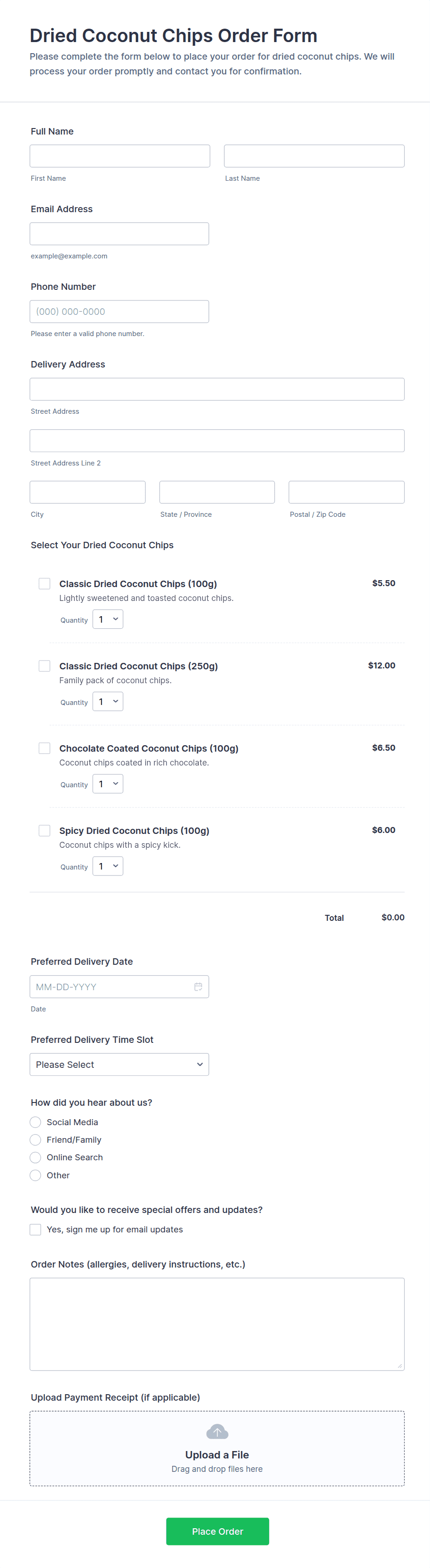Choose the Social Media radio option
Screen dimensions: 430x1568
coord(36,1122)
